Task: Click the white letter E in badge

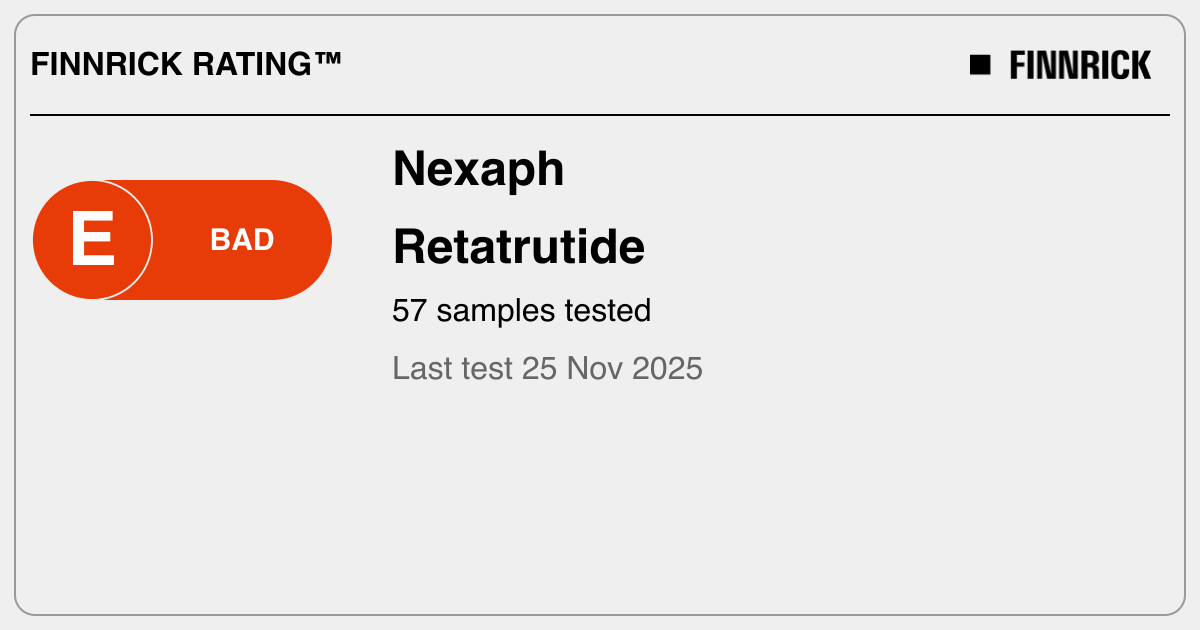Action: coord(92,240)
